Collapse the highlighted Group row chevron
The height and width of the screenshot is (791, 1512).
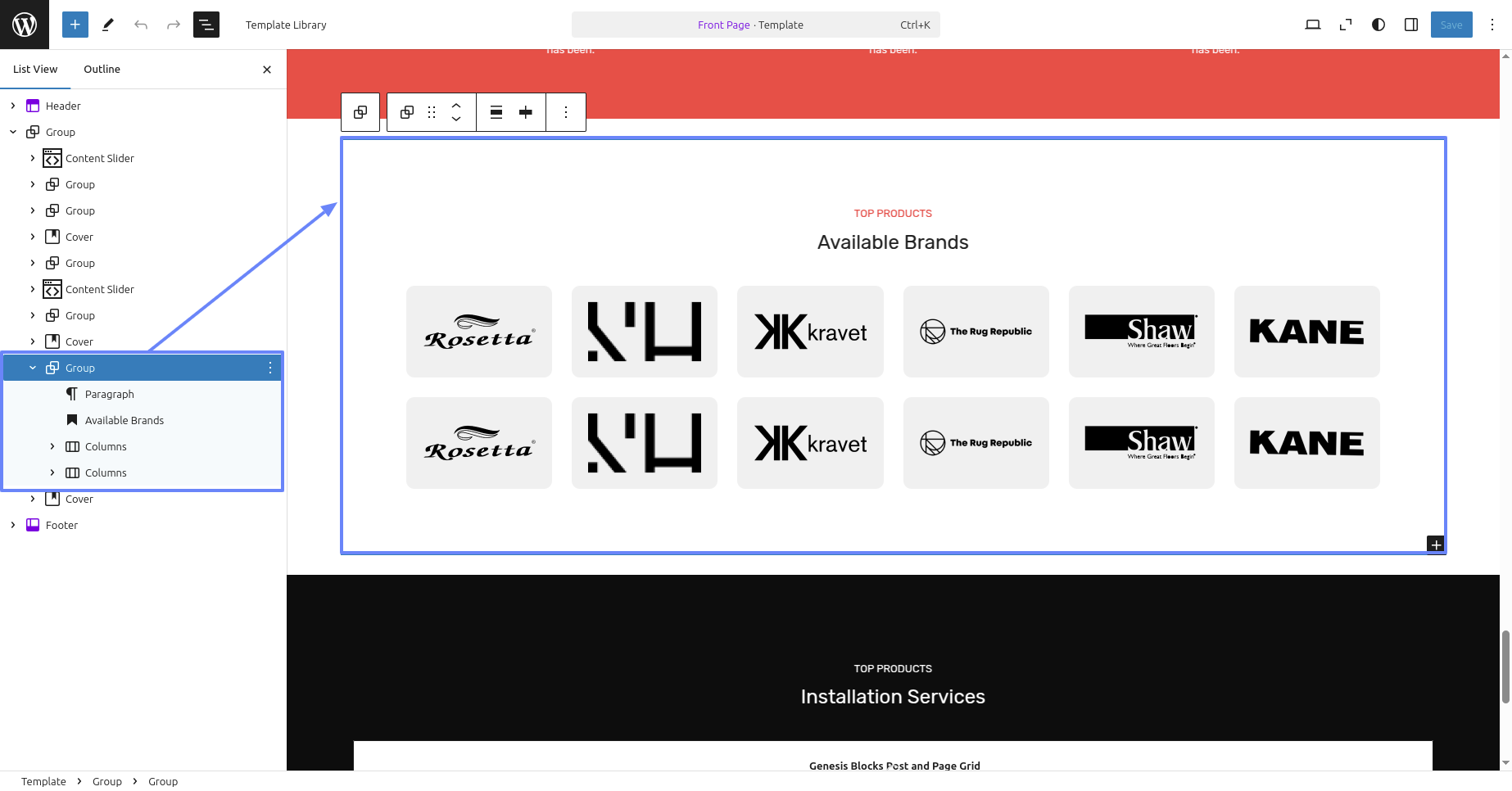click(x=33, y=368)
